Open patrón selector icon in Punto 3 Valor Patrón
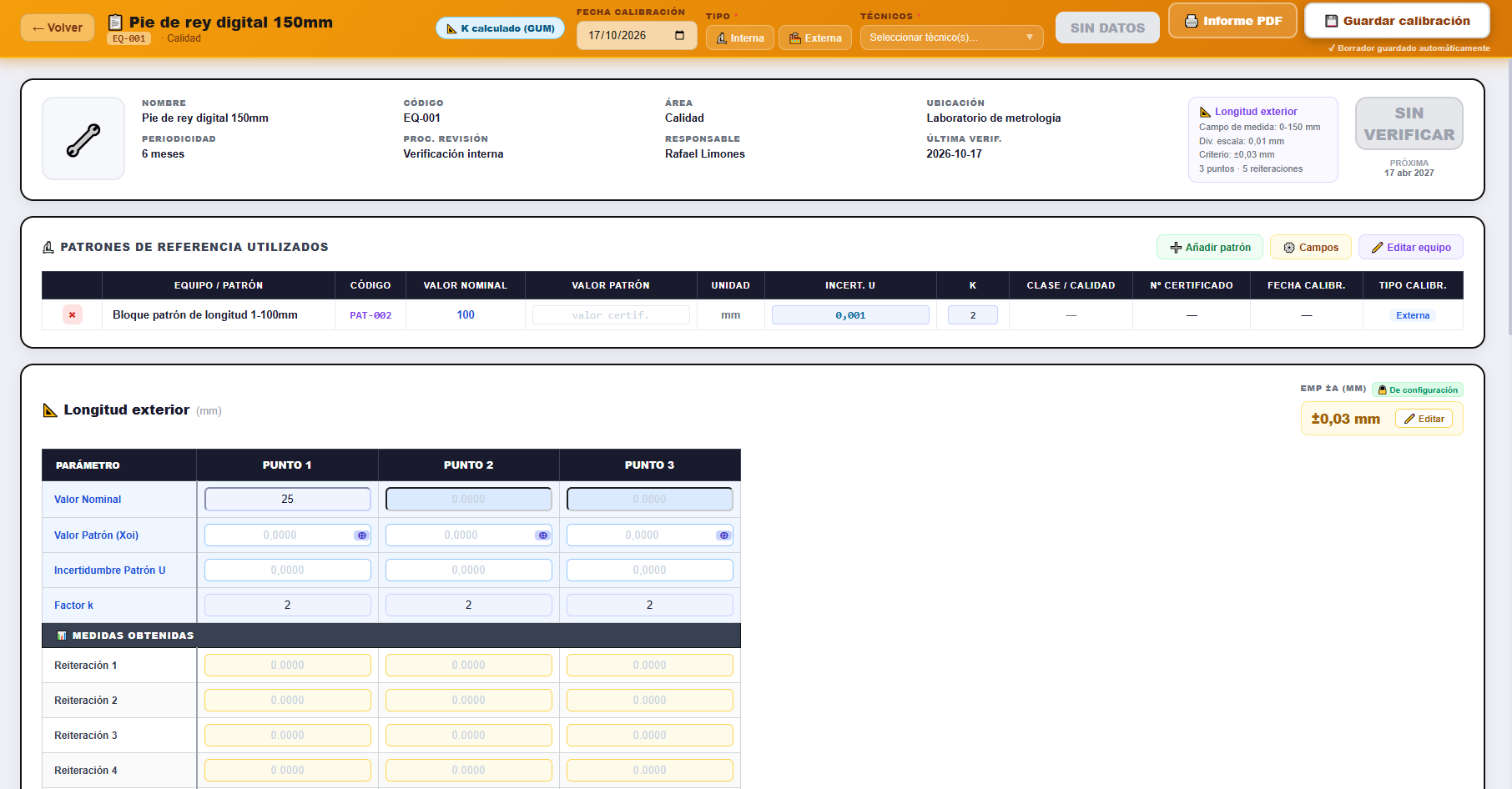The image size is (1512, 789). pos(723,535)
